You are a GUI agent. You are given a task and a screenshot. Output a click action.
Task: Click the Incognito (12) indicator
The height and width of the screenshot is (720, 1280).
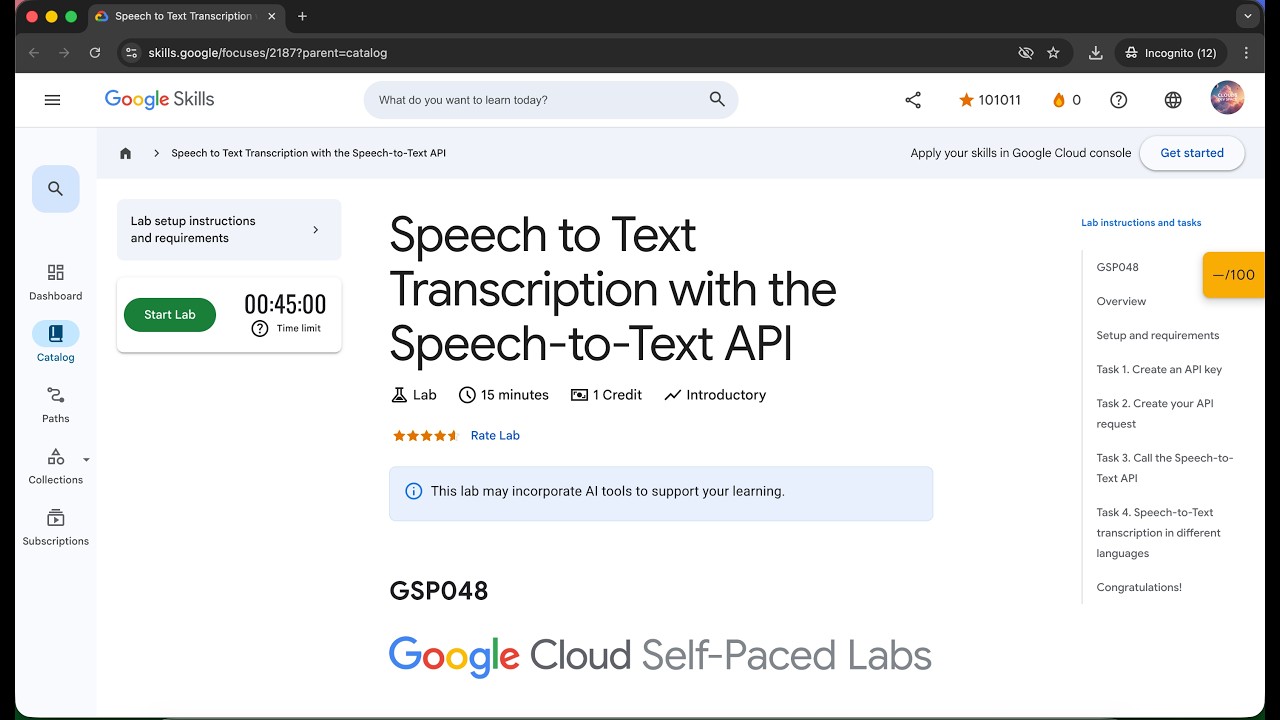[x=1171, y=53]
